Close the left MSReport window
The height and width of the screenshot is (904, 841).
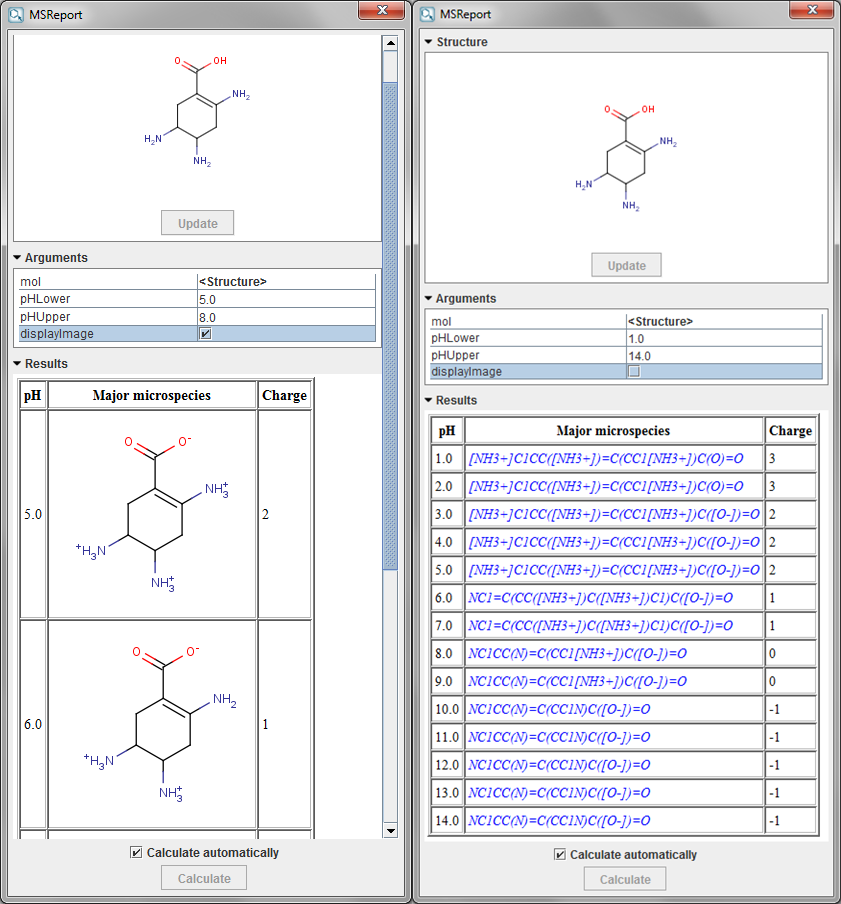[x=382, y=10]
